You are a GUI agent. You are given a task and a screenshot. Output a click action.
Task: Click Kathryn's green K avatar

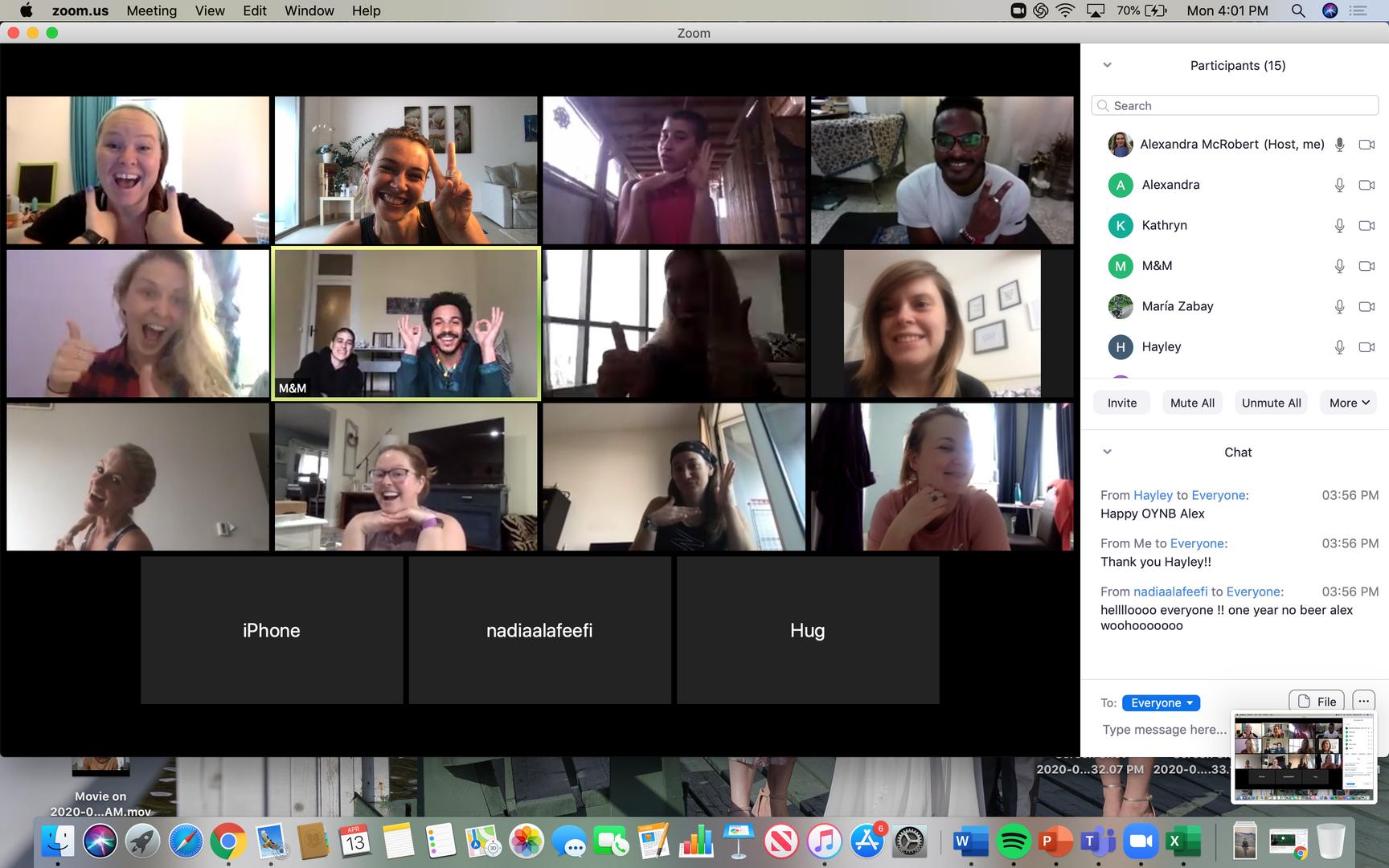pyautogui.click(x=1121, y=226)
